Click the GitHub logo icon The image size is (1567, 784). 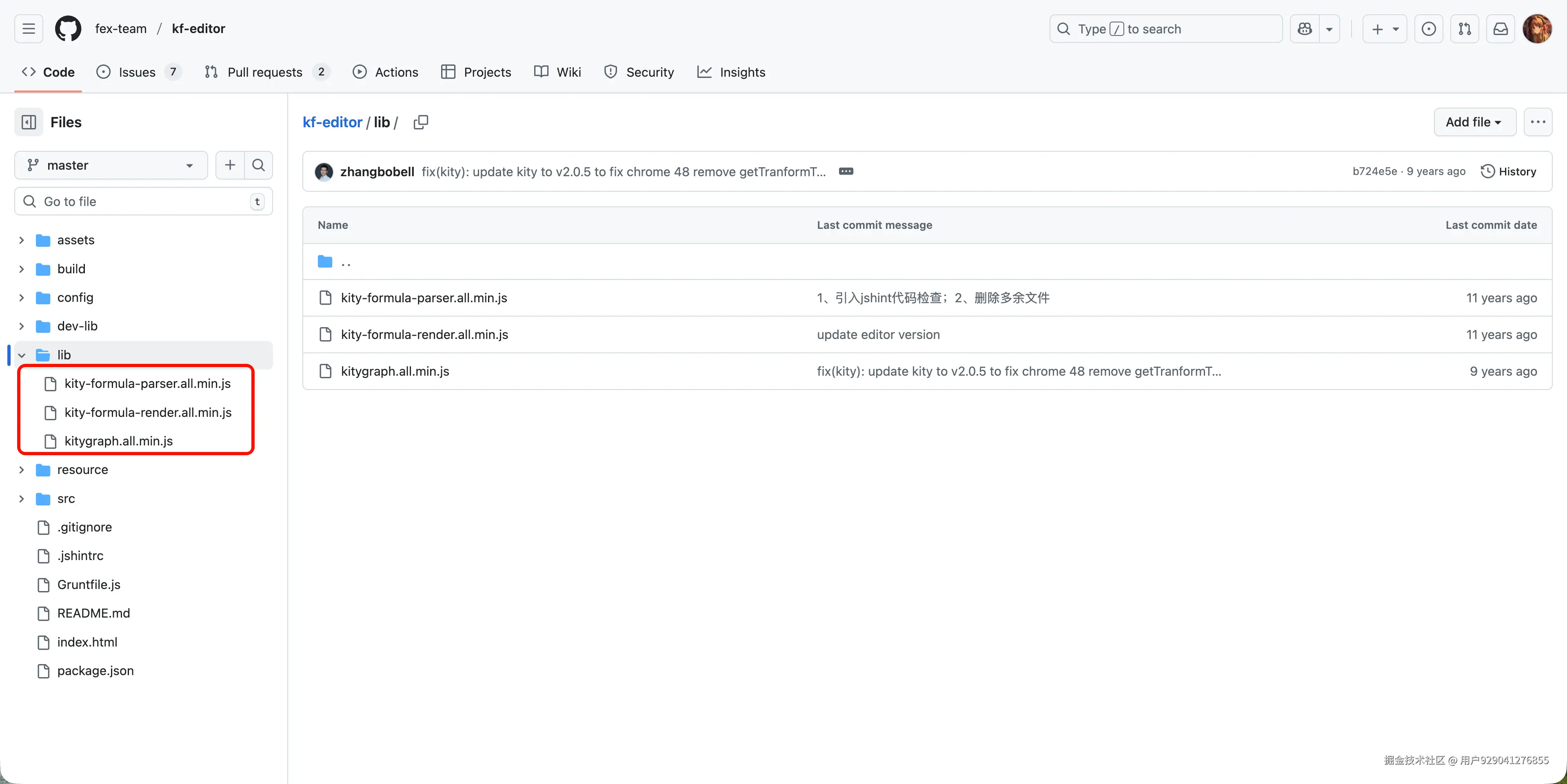point(68,29)
